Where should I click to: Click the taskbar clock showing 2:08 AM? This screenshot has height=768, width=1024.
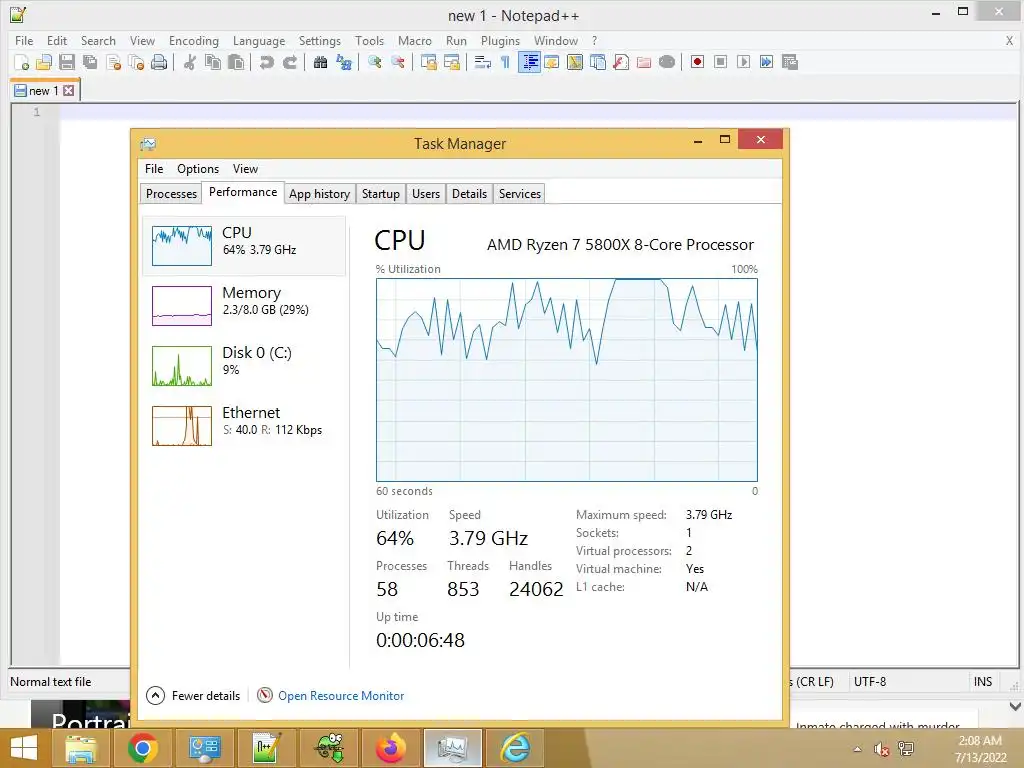980,749
